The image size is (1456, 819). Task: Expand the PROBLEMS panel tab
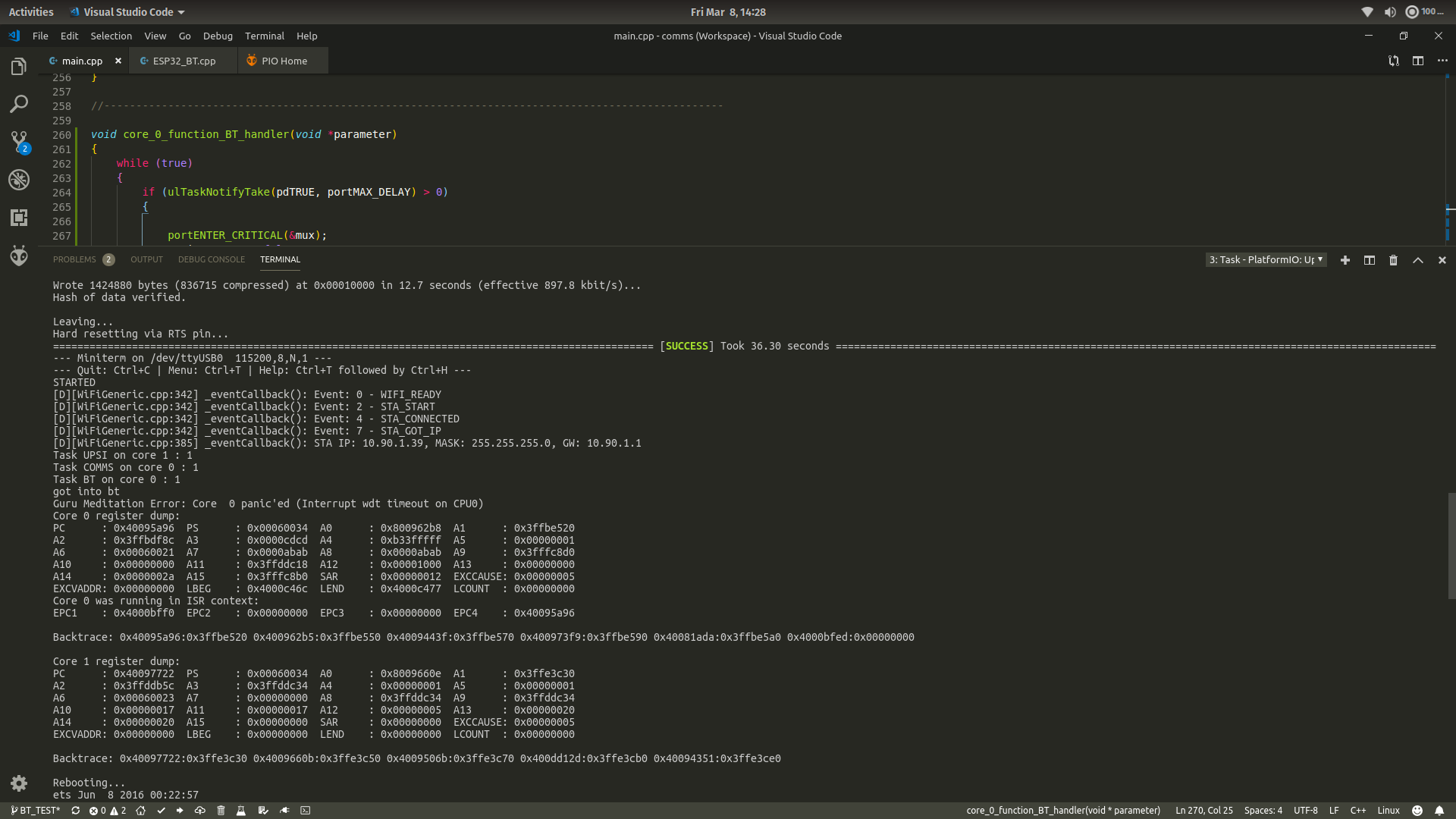[74, 259]
